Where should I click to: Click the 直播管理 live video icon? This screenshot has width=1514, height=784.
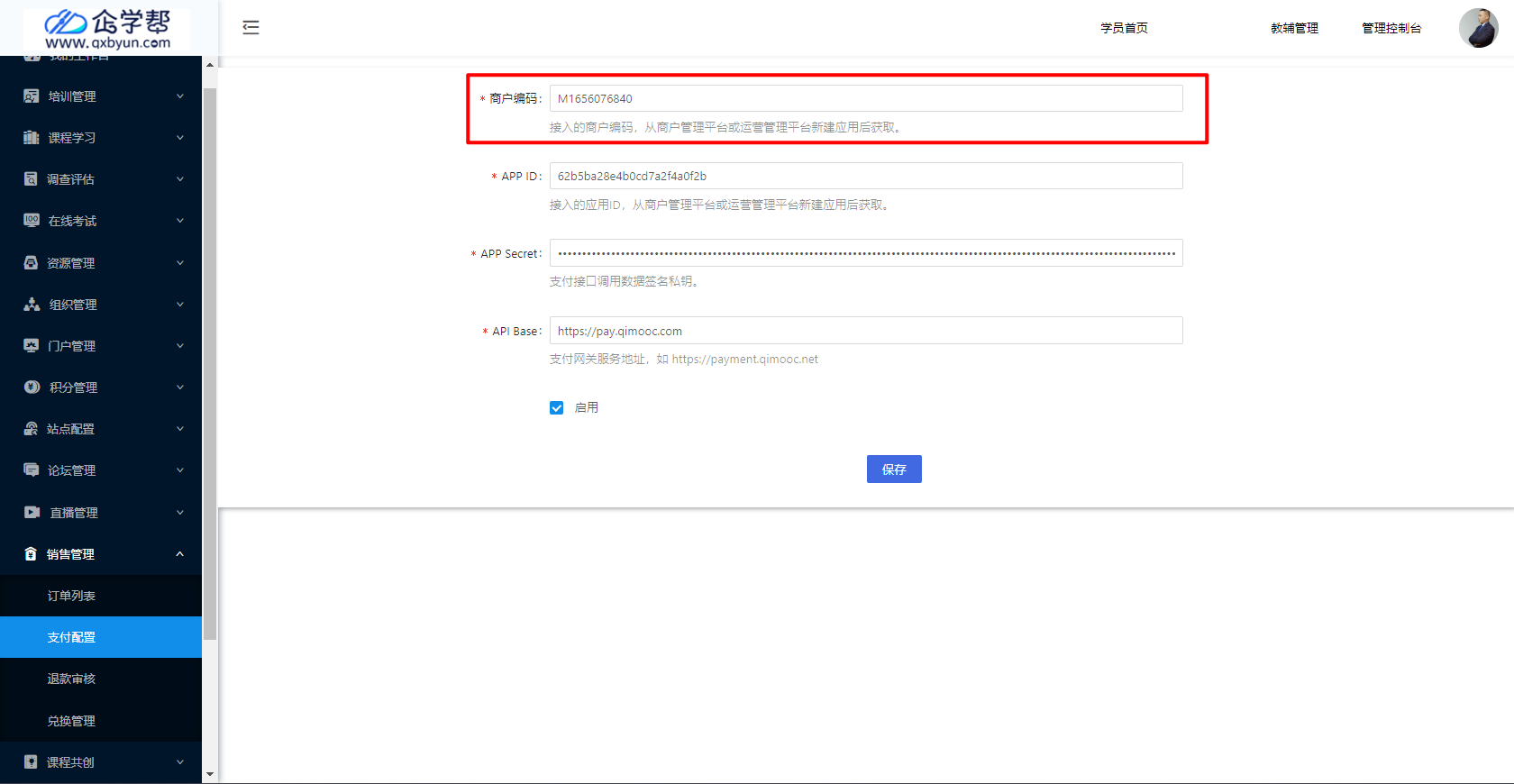click(x=32, y=513)
